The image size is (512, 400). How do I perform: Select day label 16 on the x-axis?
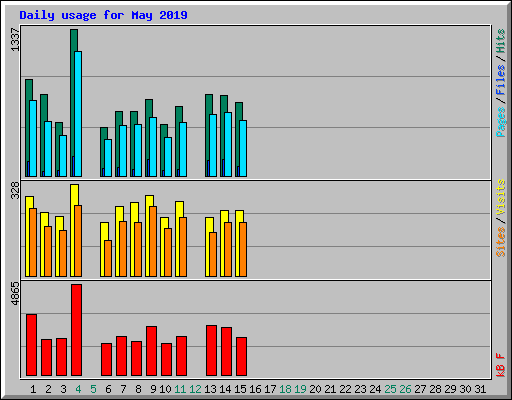pos(255,389)
